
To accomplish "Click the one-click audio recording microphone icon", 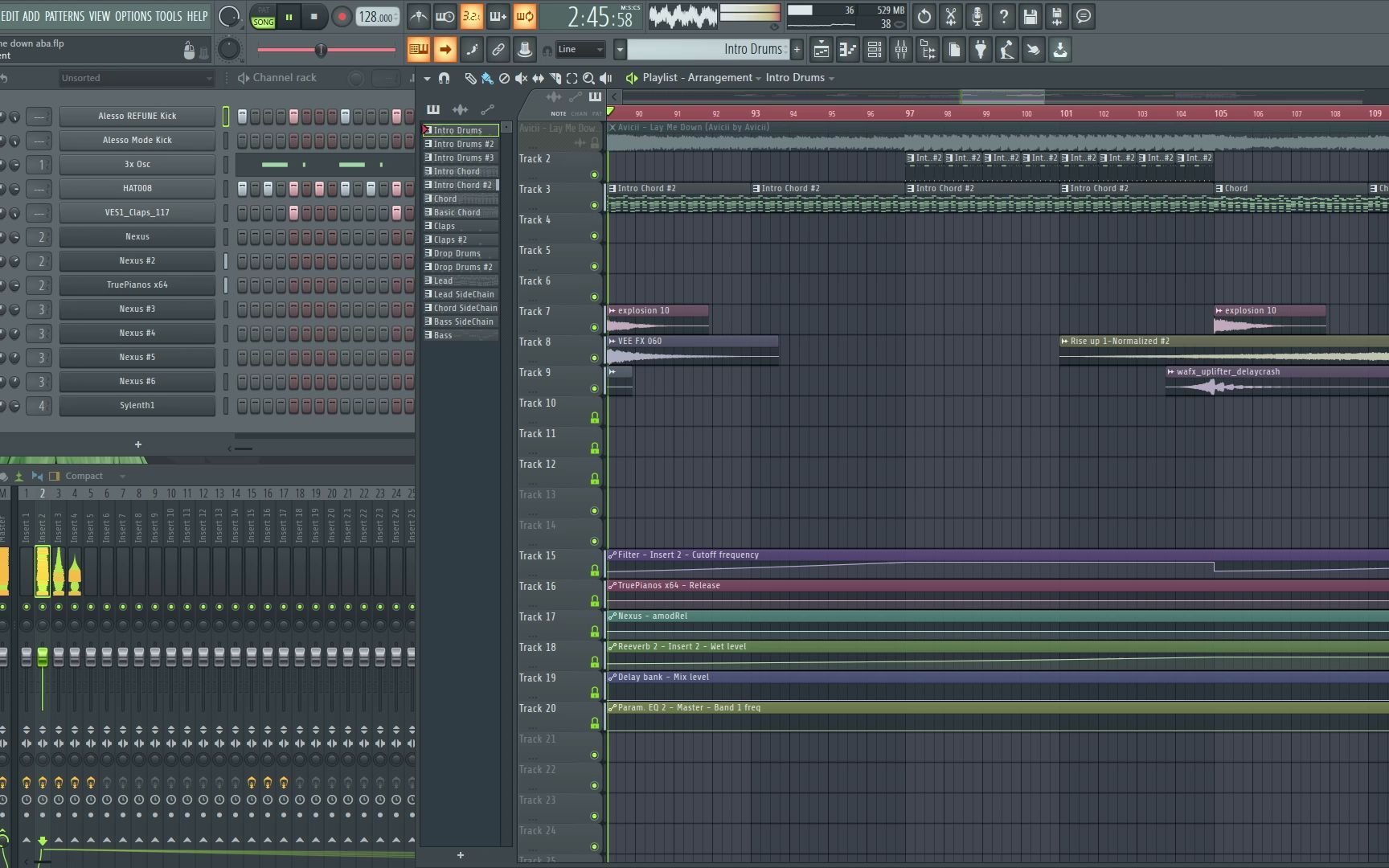I will (x=977, y=16).
